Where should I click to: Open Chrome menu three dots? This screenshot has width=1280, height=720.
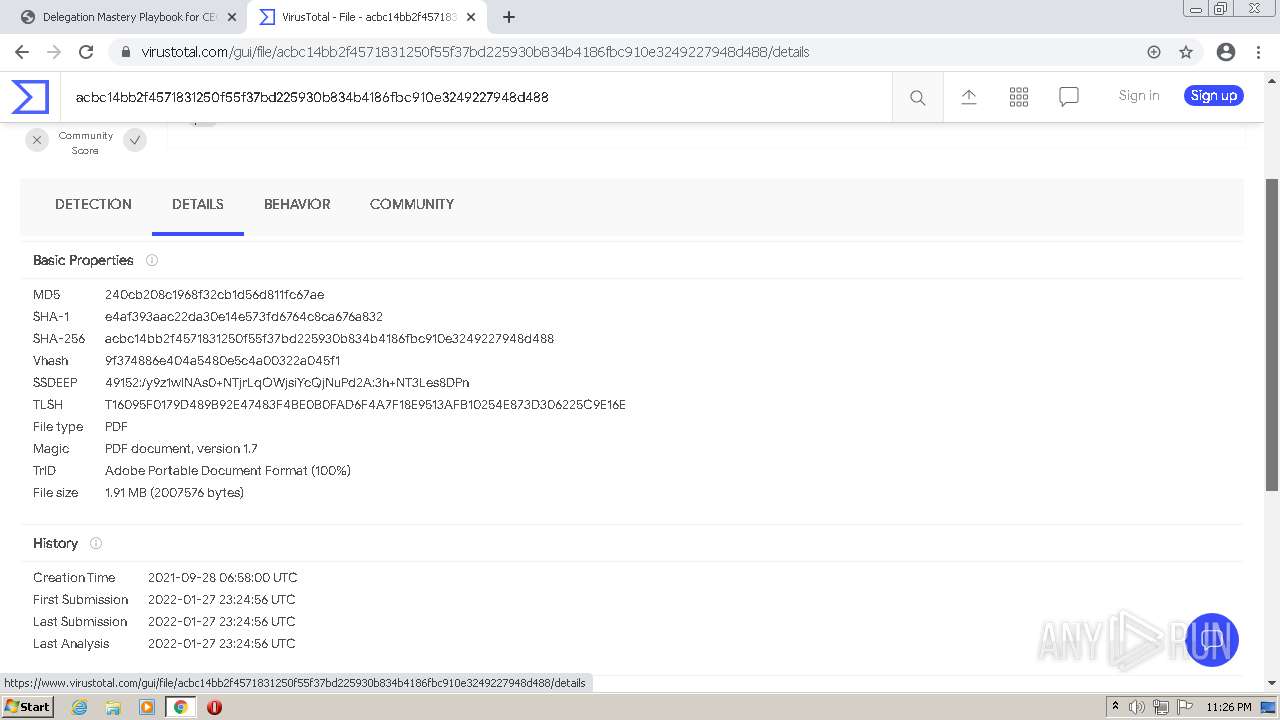tap(1257, 52)
